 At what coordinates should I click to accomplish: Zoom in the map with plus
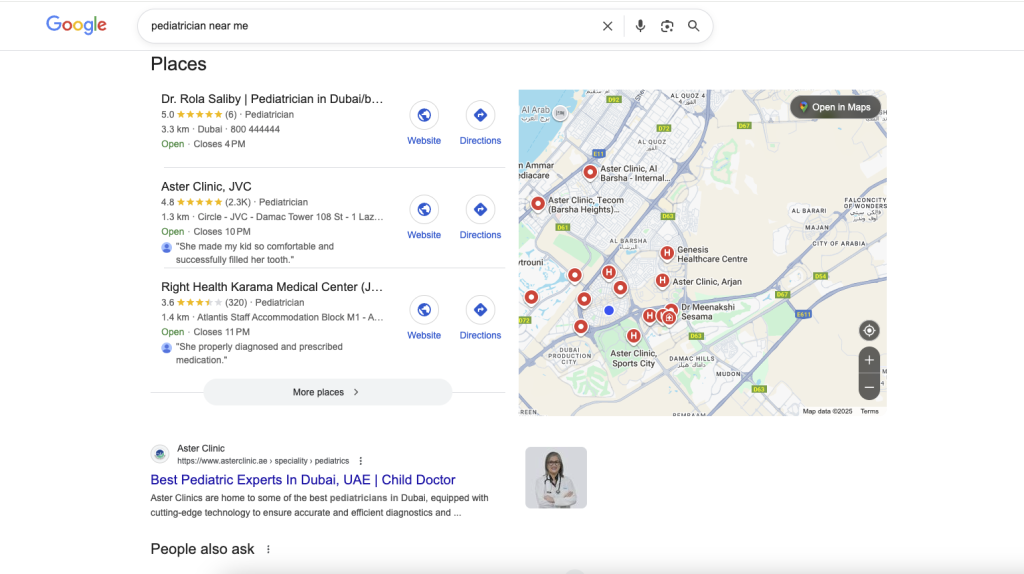(869, 360)
